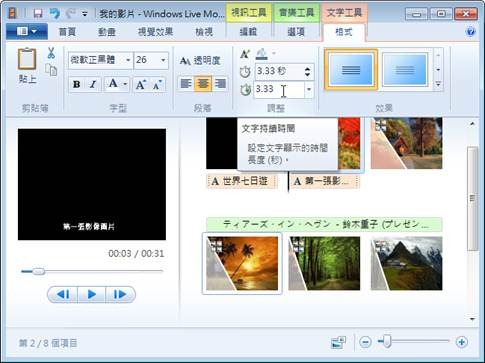The image size is (485, 363).
Task: Open the transparency (透明度) control
Action: (200, 61)
